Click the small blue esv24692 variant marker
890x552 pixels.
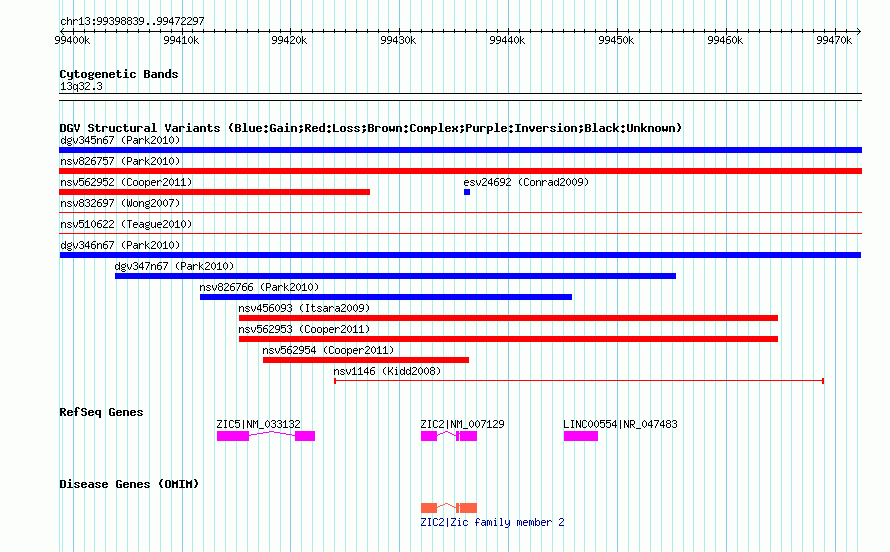tap(467, 192)
